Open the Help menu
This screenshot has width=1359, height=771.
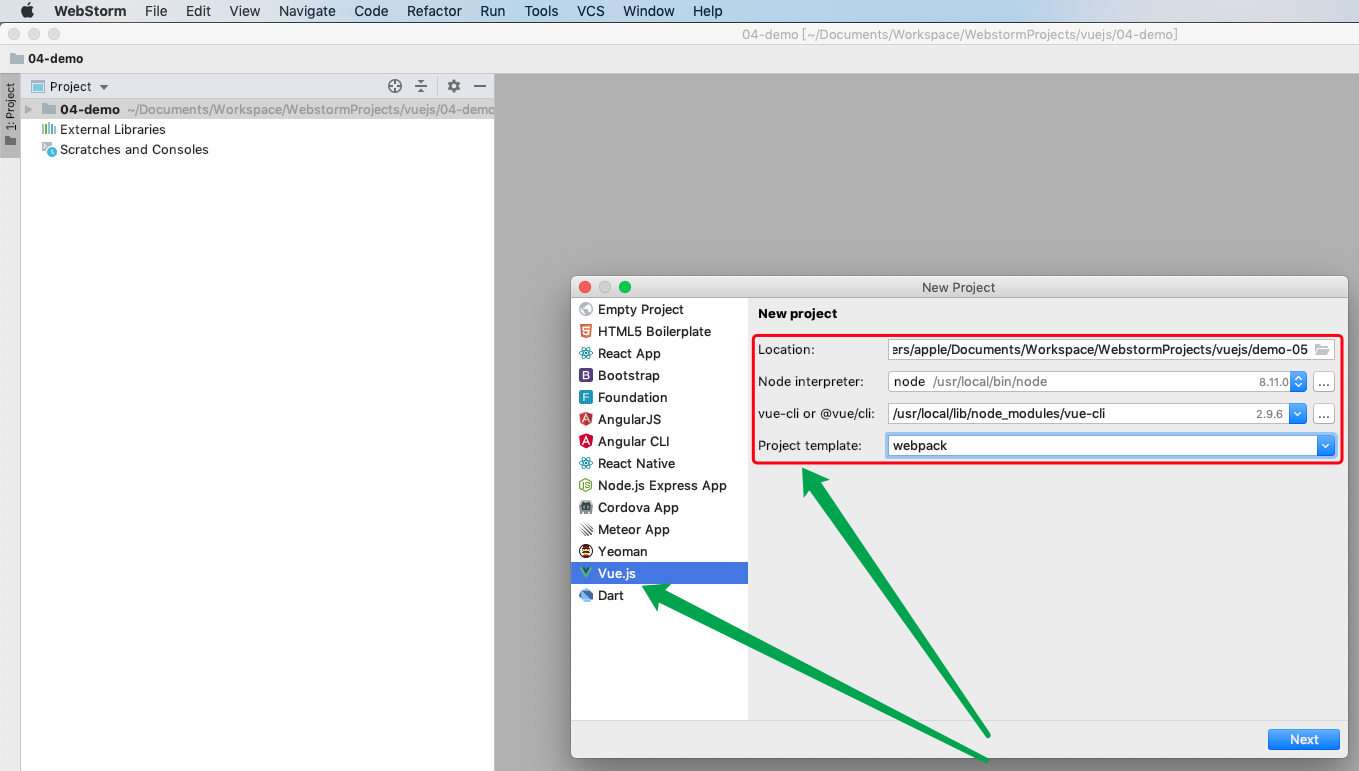(x=707, y=11)
